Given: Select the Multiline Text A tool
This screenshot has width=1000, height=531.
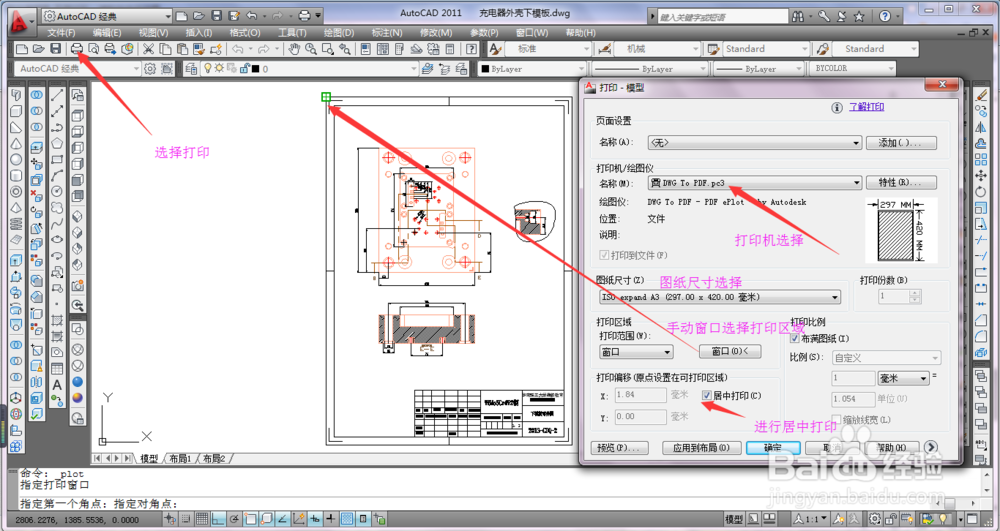Looking at the screenshot, I should [x=57, y=384].
